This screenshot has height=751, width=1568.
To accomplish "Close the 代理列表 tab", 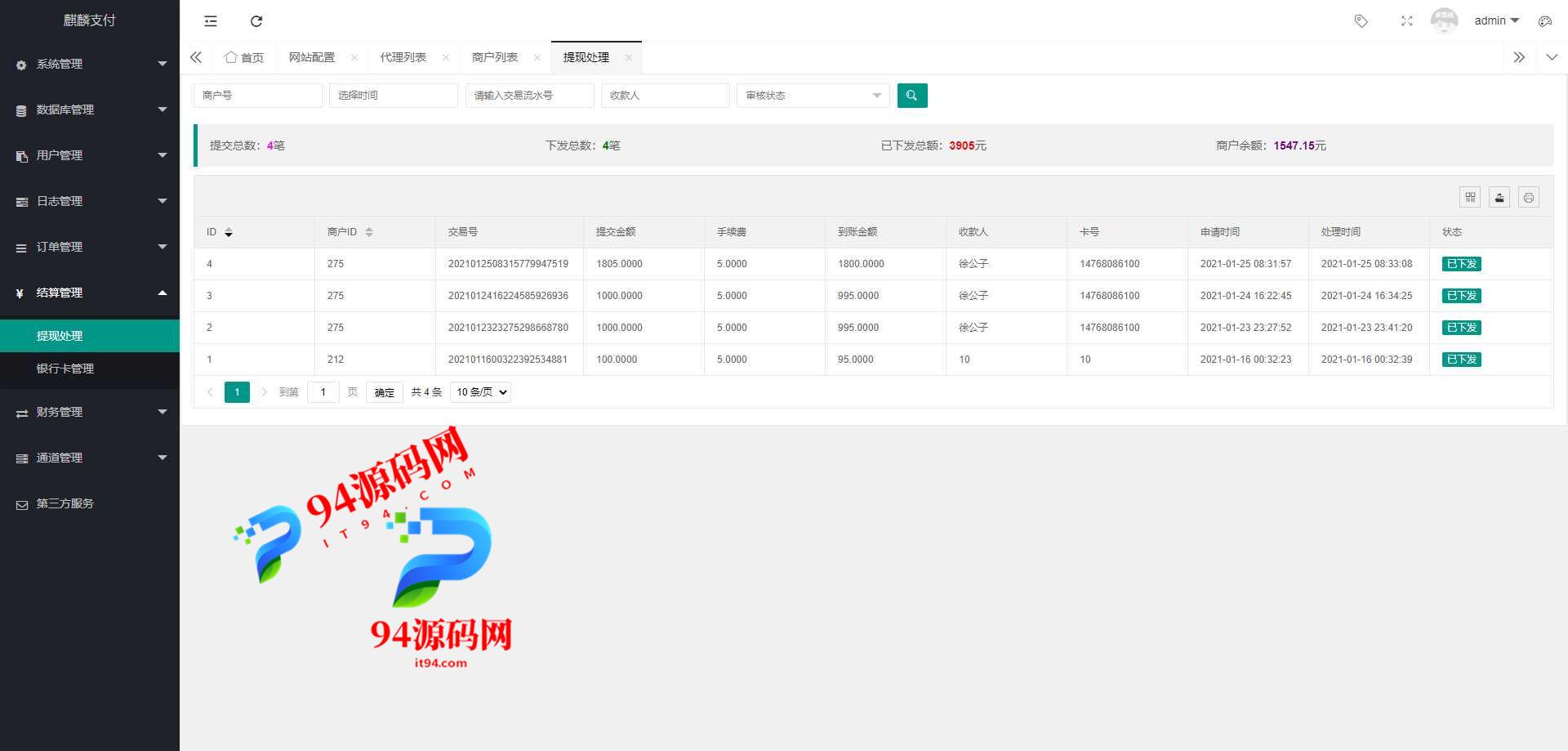I will click(x=445, y=57).
